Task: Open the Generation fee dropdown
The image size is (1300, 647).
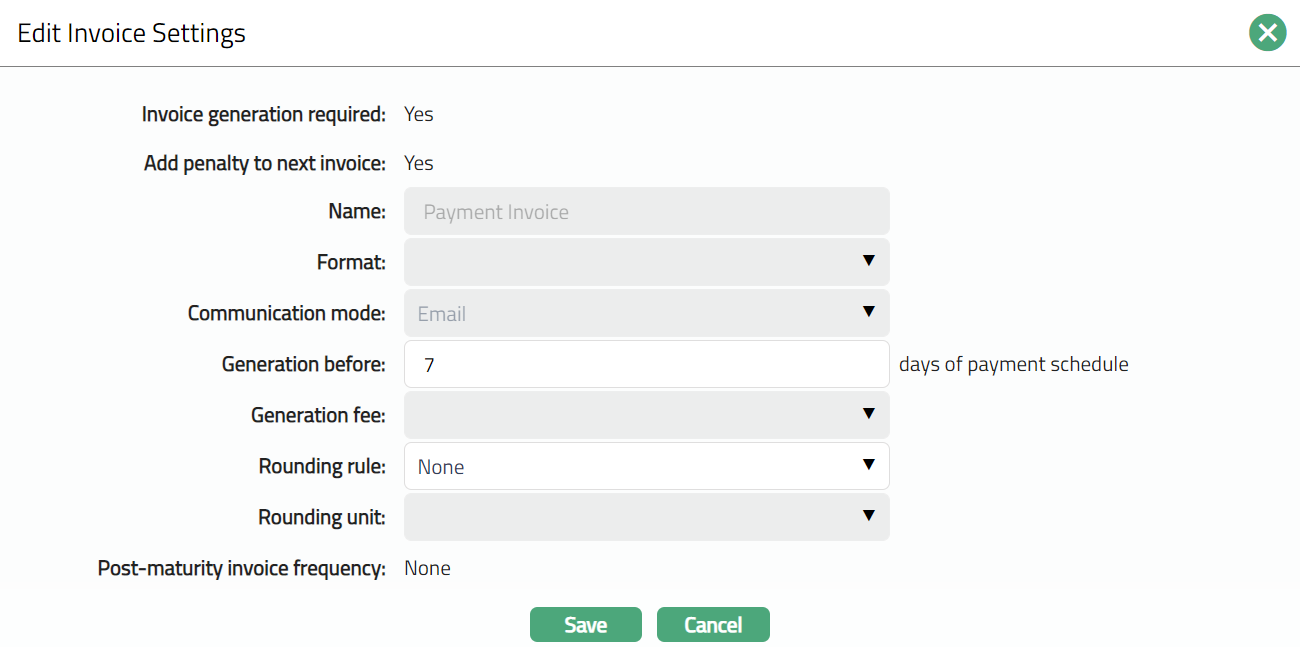Action: [646, 415]
